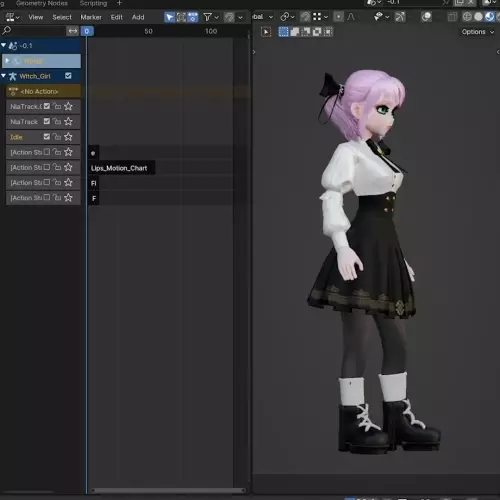The image size is (500, 500).
Task: Open the filter funnel dropdown arrow
Action: [x=217, y=17]
